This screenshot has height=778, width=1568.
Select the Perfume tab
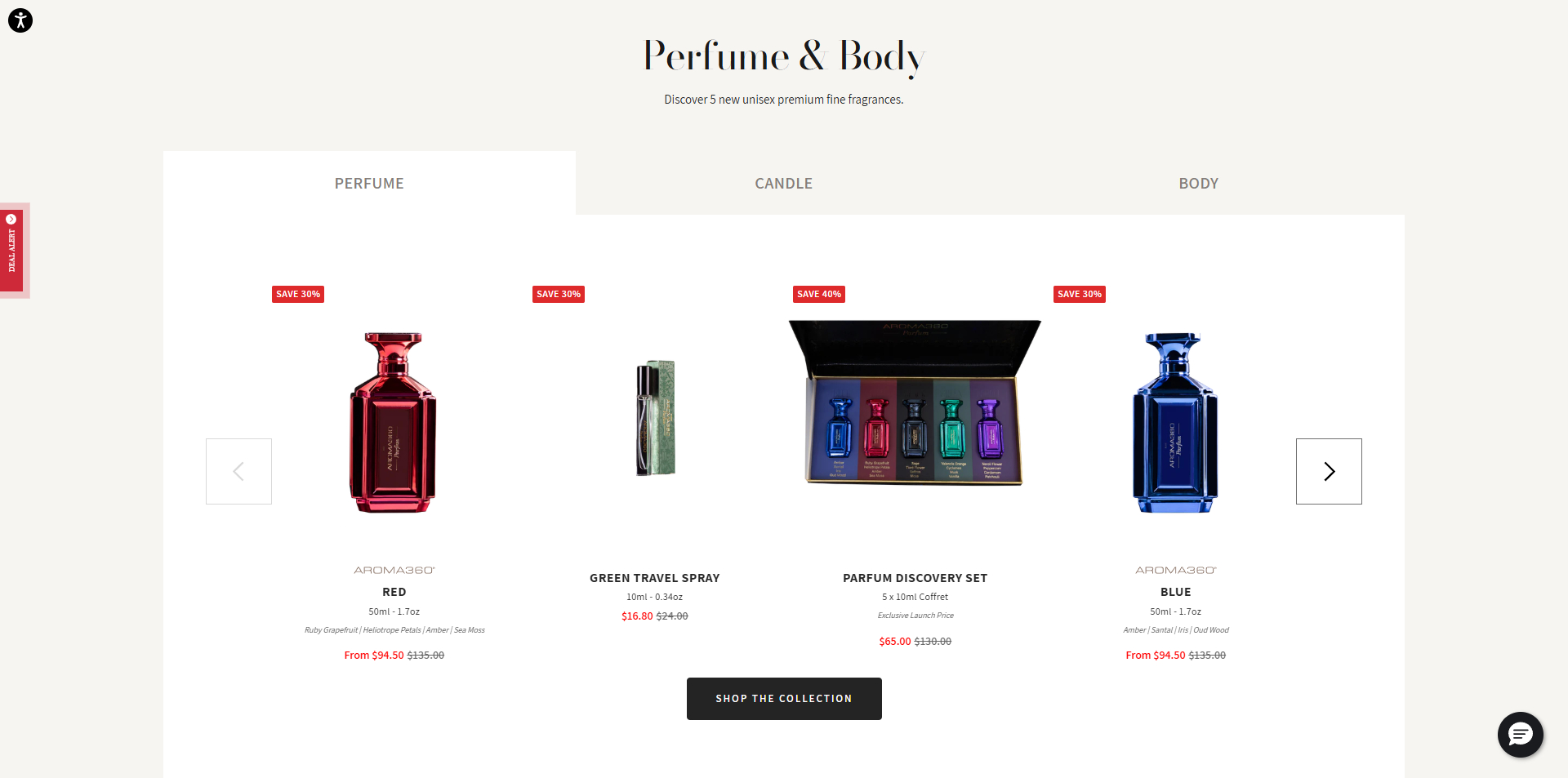[x=369, y=183]
